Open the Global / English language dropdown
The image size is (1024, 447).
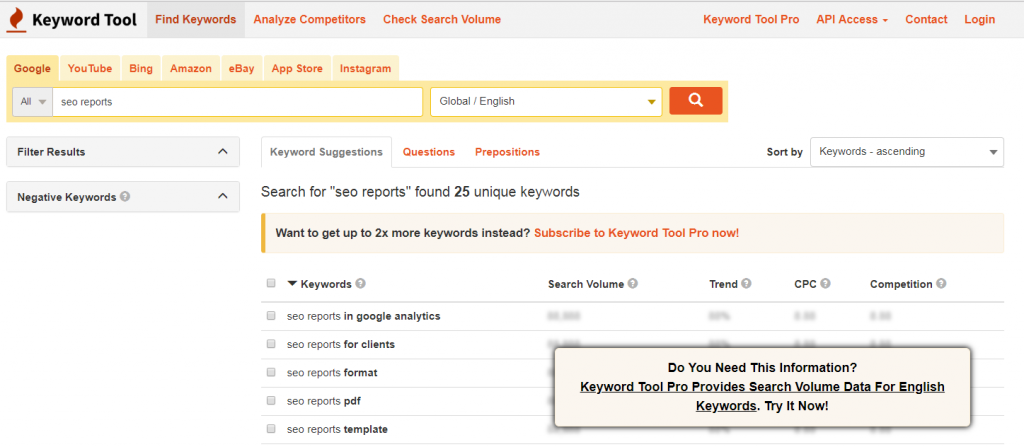click(546, 101)
